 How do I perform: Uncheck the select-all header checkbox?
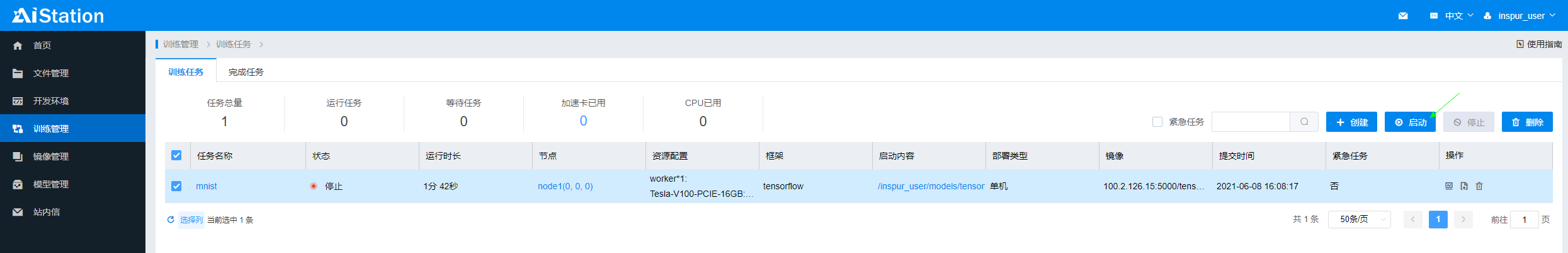coord(176,155)
